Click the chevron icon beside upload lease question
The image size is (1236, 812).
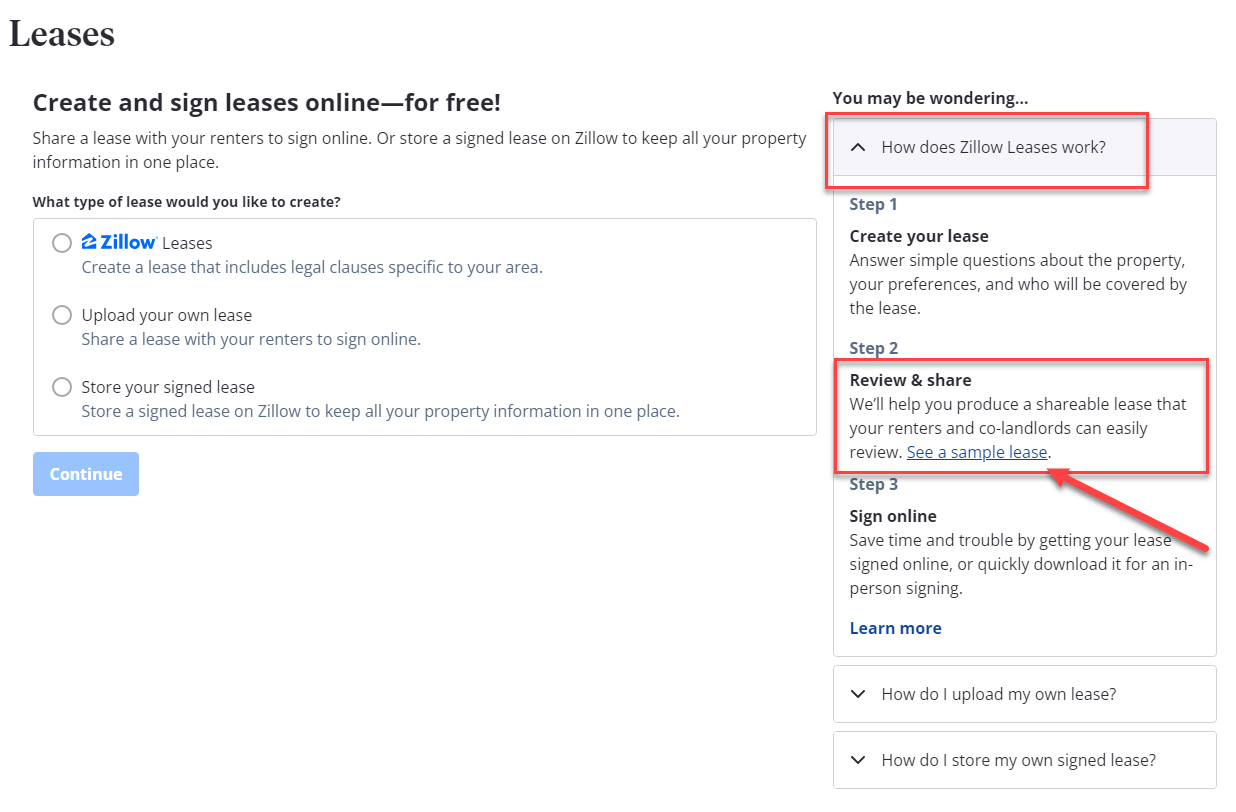(x=858, y=694)
